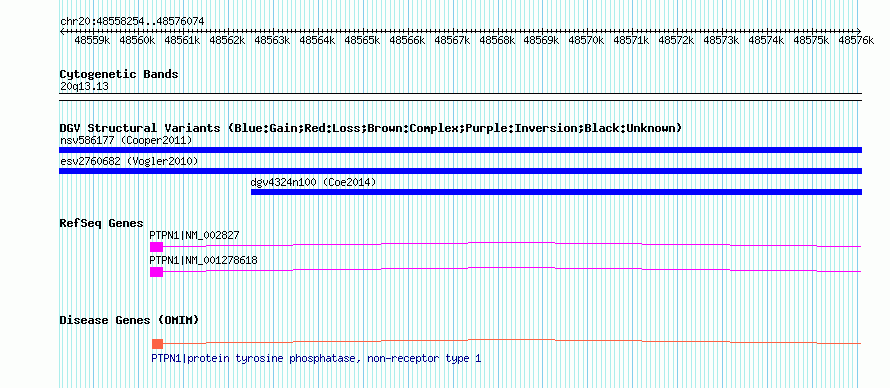The height and width of the screenshot is (388, 890).
Task: Click the 48575k ruler tick label
Action: (x=811, y=41)
